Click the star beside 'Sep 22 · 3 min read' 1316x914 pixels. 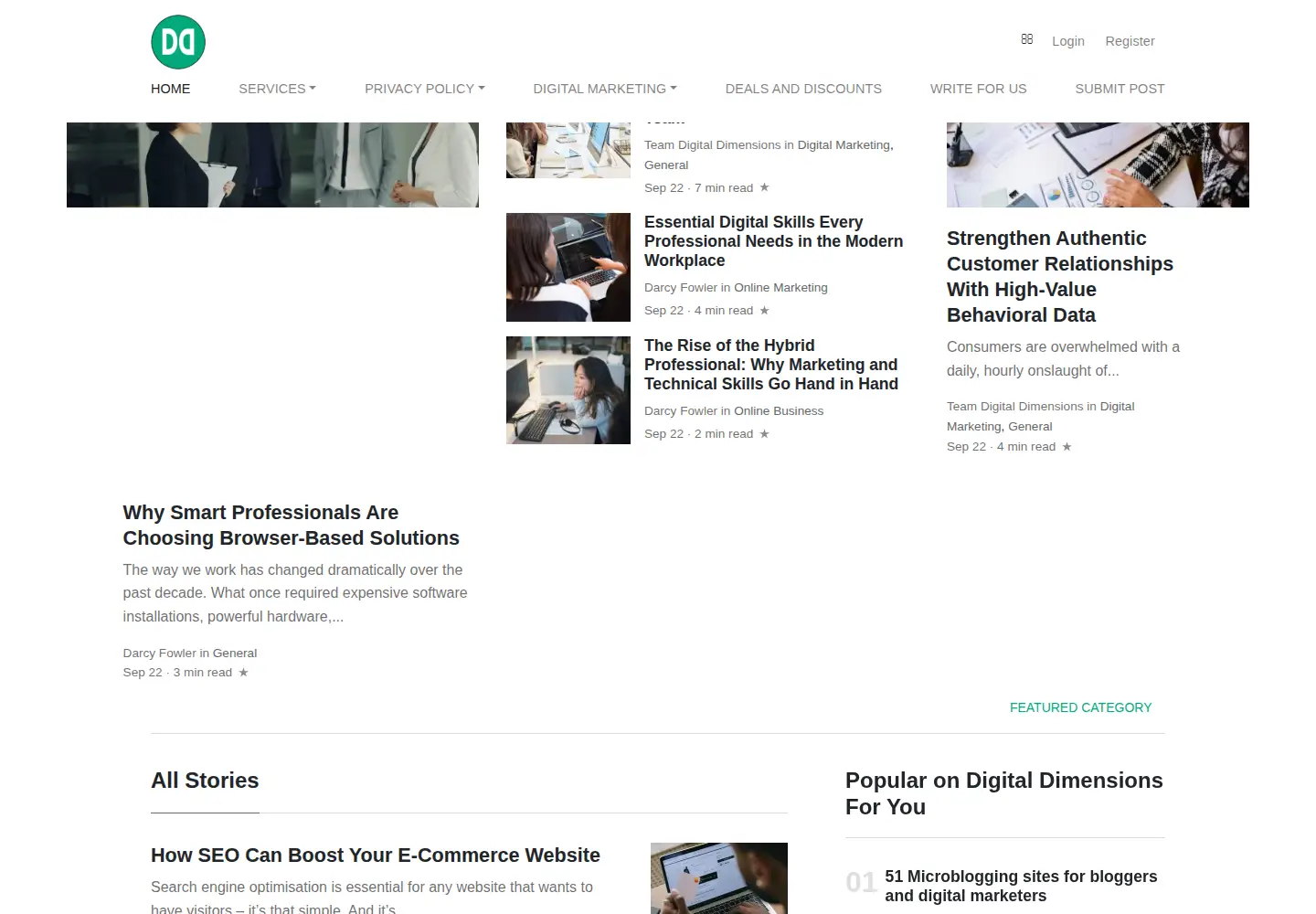point(243,672)
